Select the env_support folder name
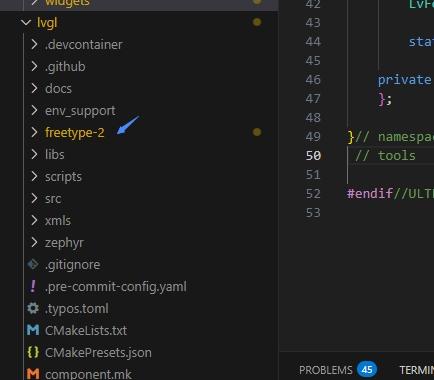 point(80,111)
